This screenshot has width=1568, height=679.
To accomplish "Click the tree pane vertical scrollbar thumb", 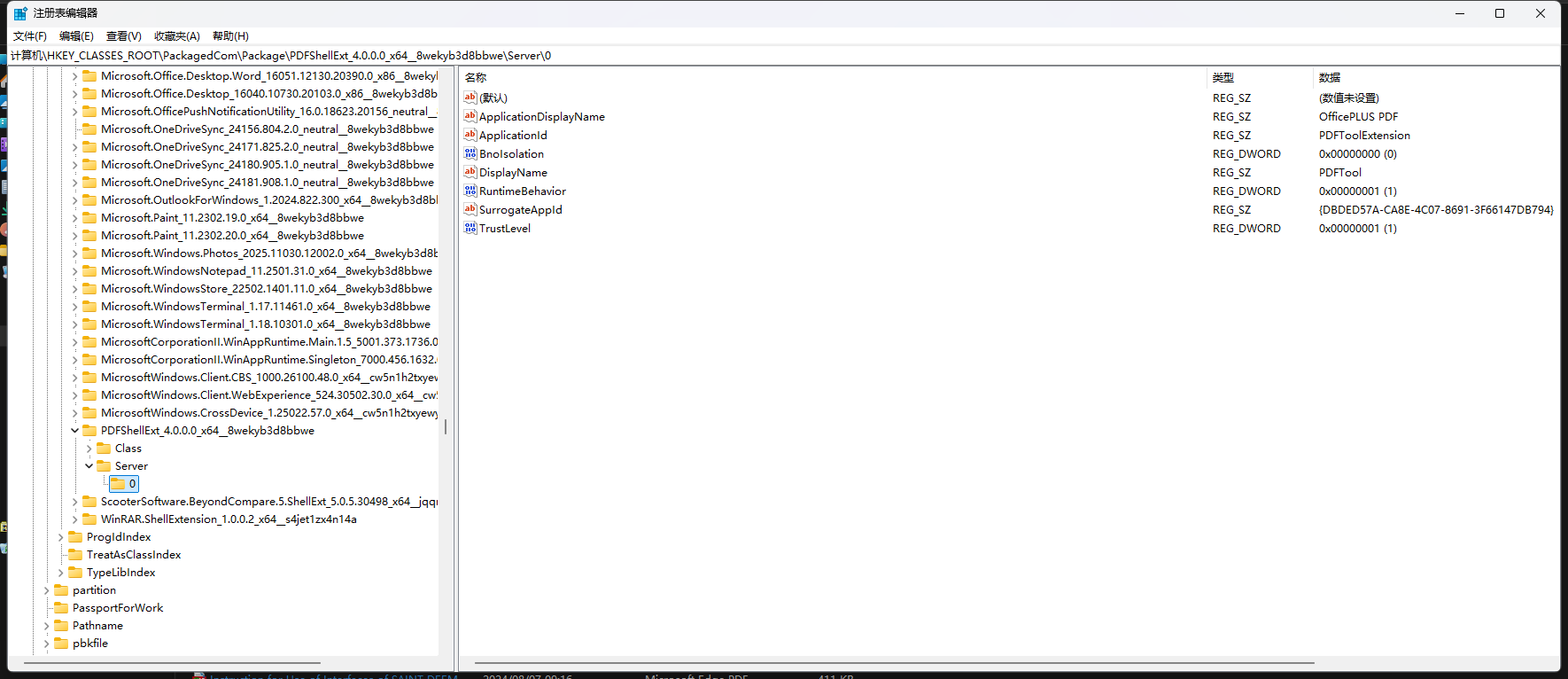I will pos(445,426).
